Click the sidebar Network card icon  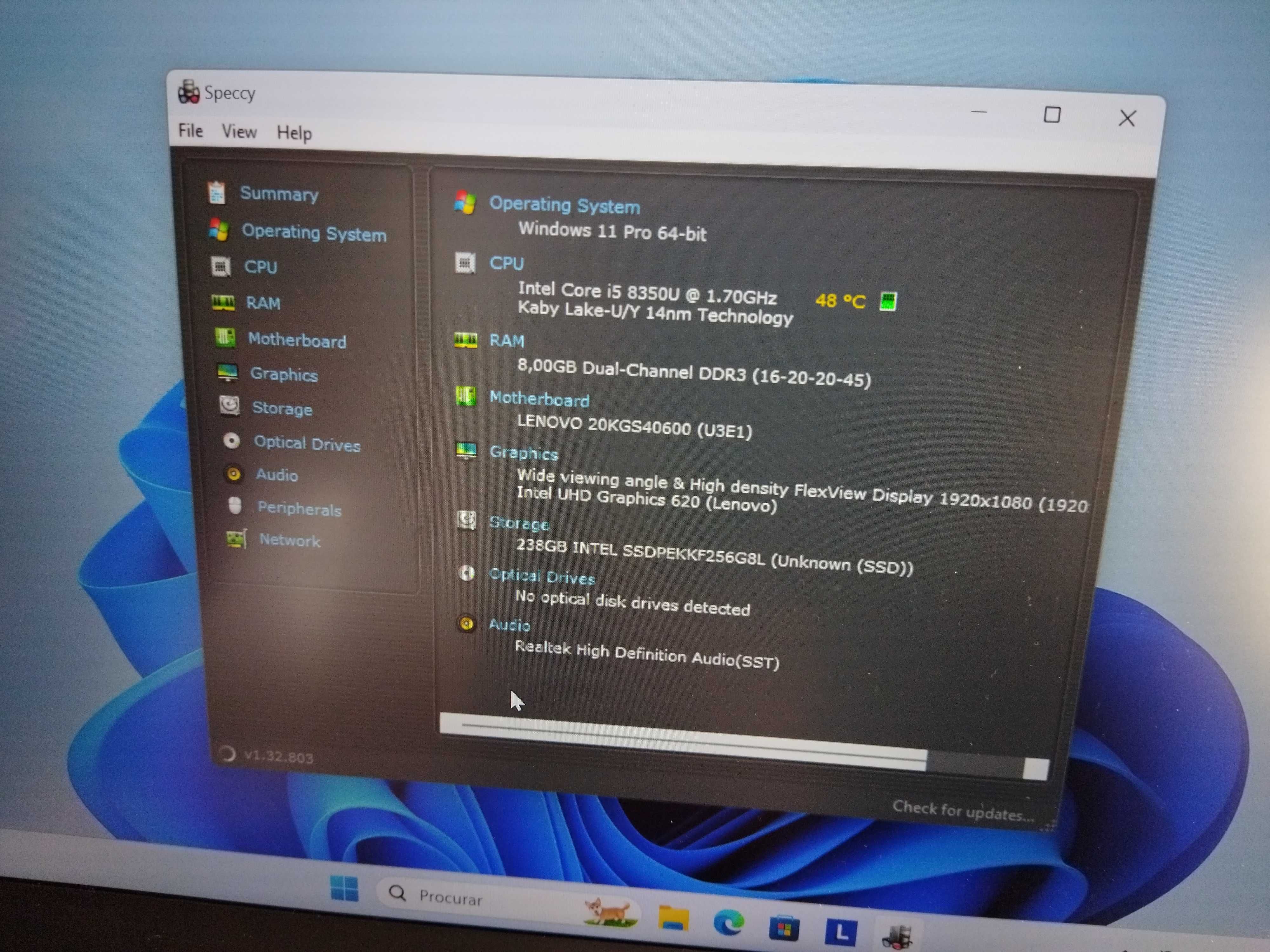click(236, 538)
